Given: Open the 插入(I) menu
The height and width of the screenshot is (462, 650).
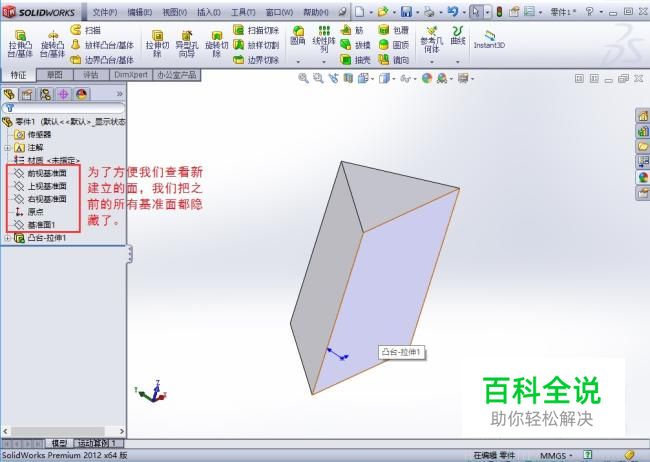Looking at the screenshot, I should 209,12.
